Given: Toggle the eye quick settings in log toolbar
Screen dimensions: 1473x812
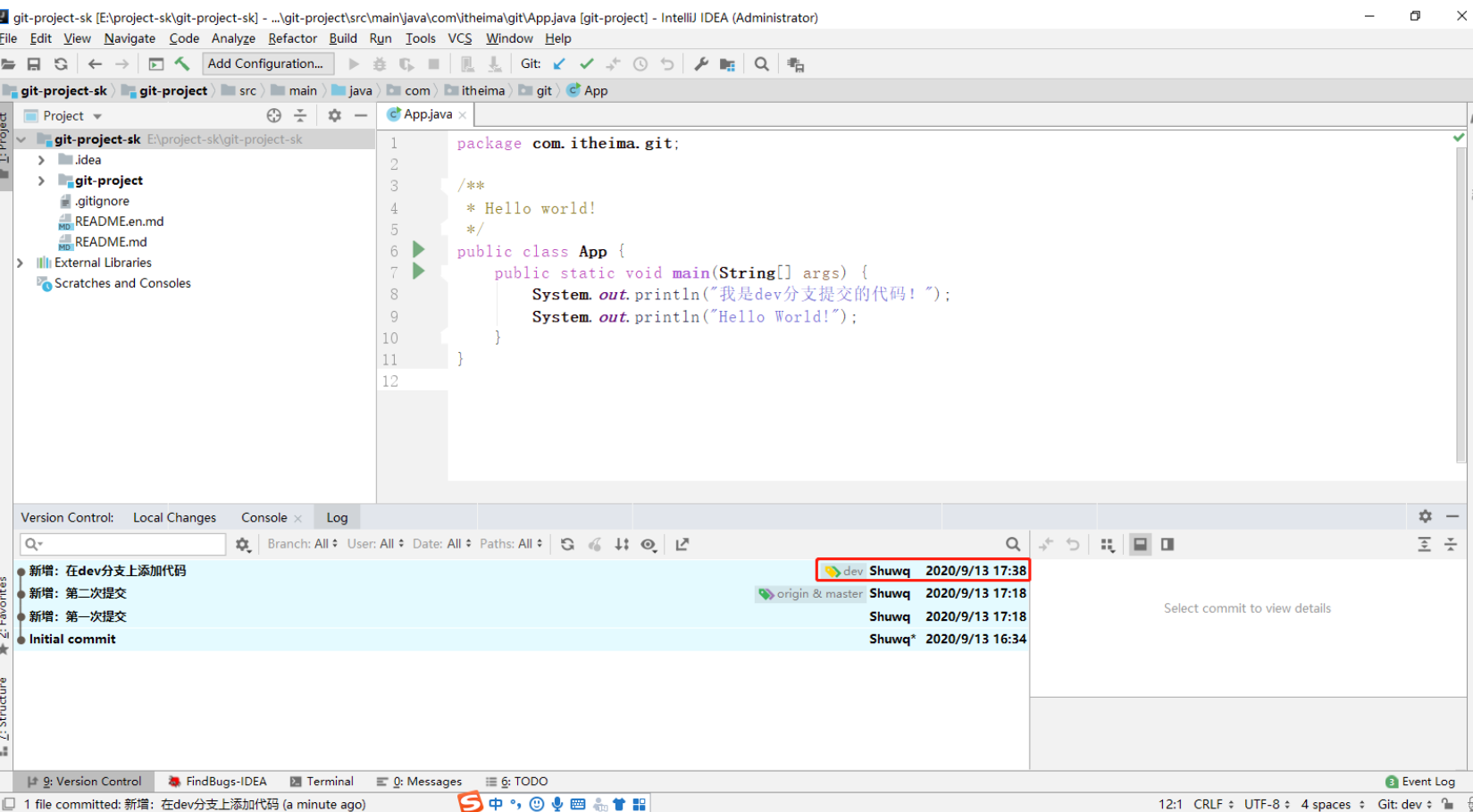Looking at the screenshot, I should coord(649,544).
